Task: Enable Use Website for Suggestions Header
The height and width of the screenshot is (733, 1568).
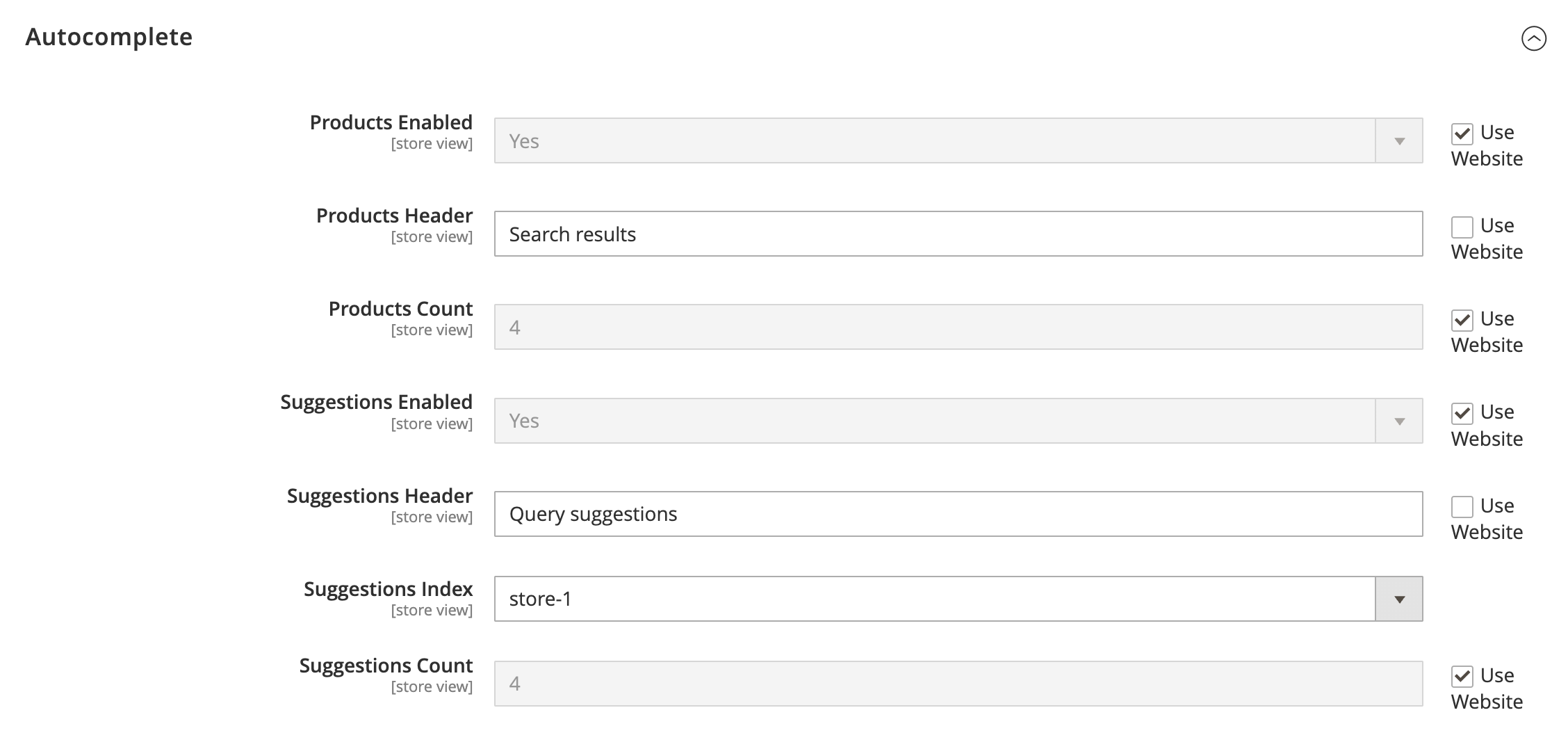Action: click(x=1464, y=506)
